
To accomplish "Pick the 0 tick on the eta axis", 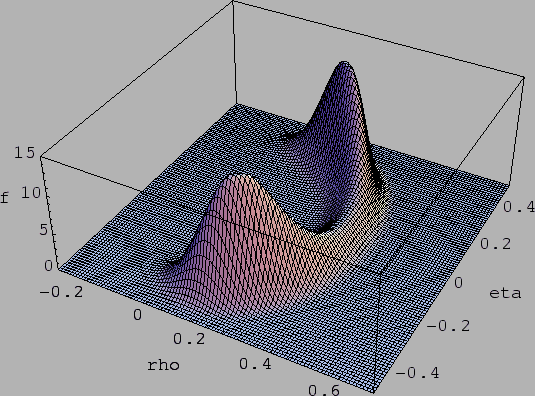I will [458, 282].
